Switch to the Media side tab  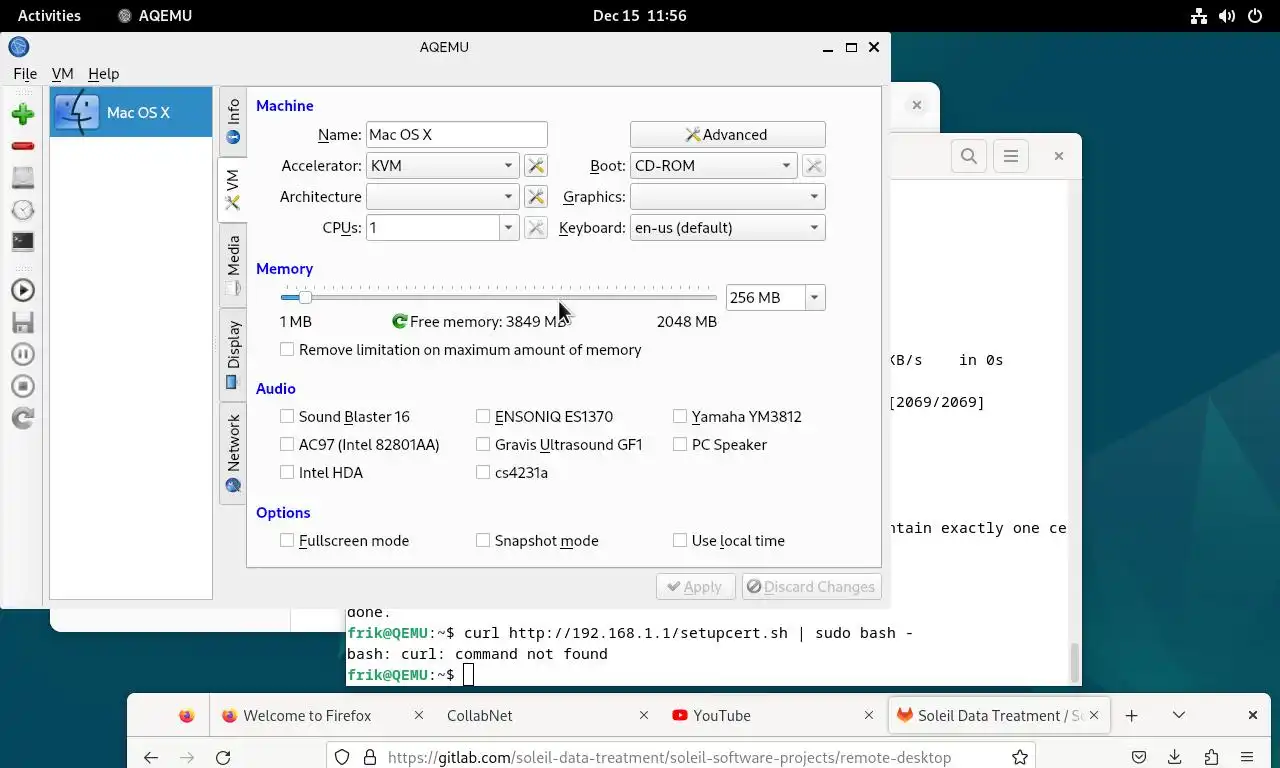(233, 265)
